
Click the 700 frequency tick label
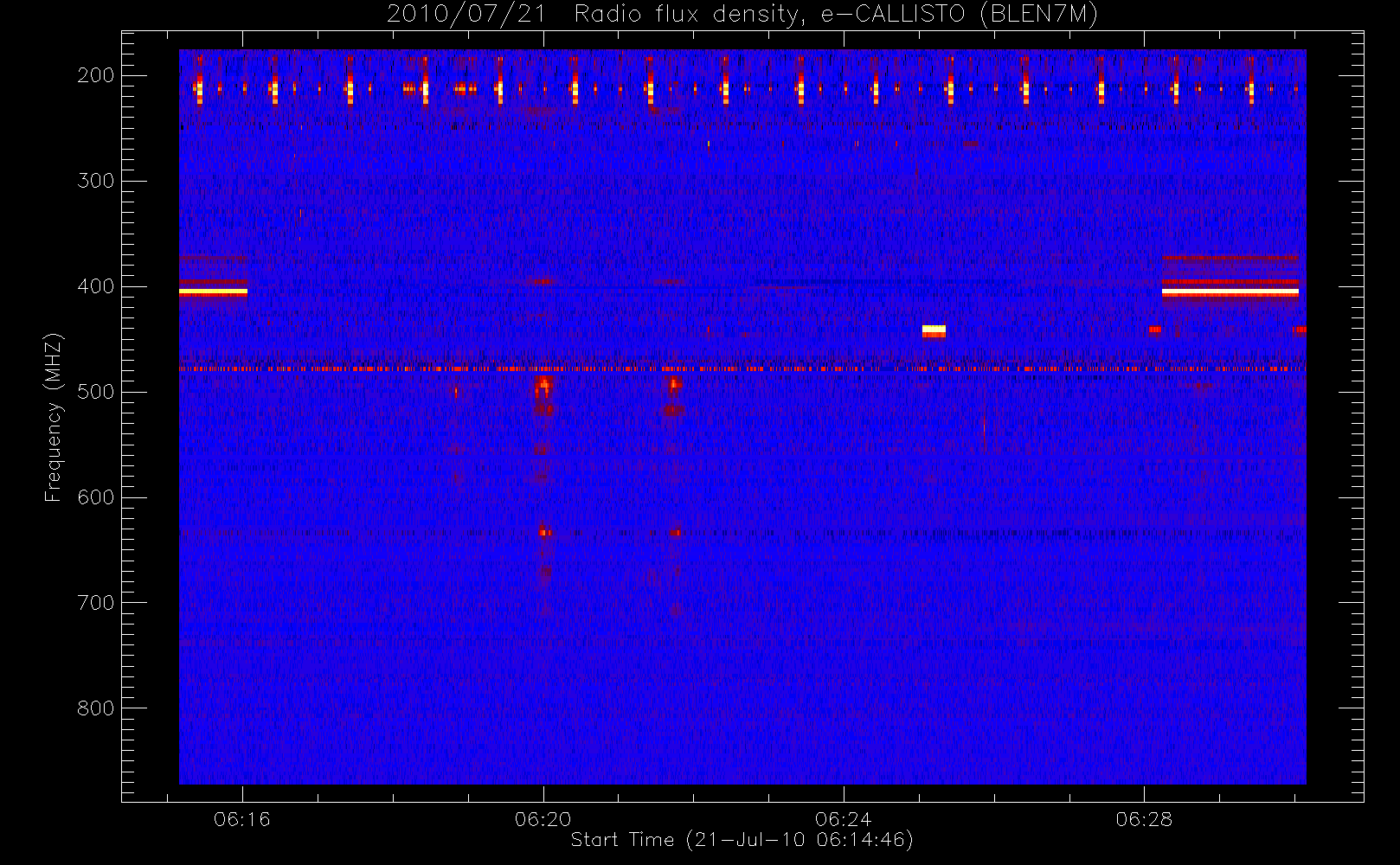point(95,603)
